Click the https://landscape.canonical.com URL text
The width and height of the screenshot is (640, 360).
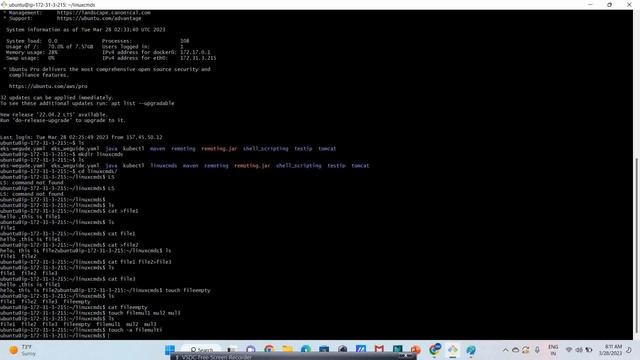pos(104,13)
